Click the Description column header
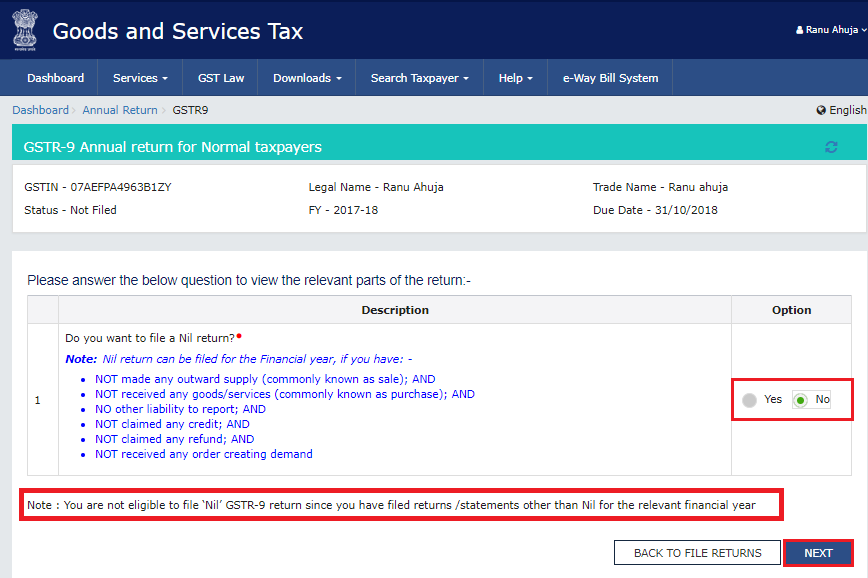The height and width of the screenshot is (578, 868). (395, 310)
